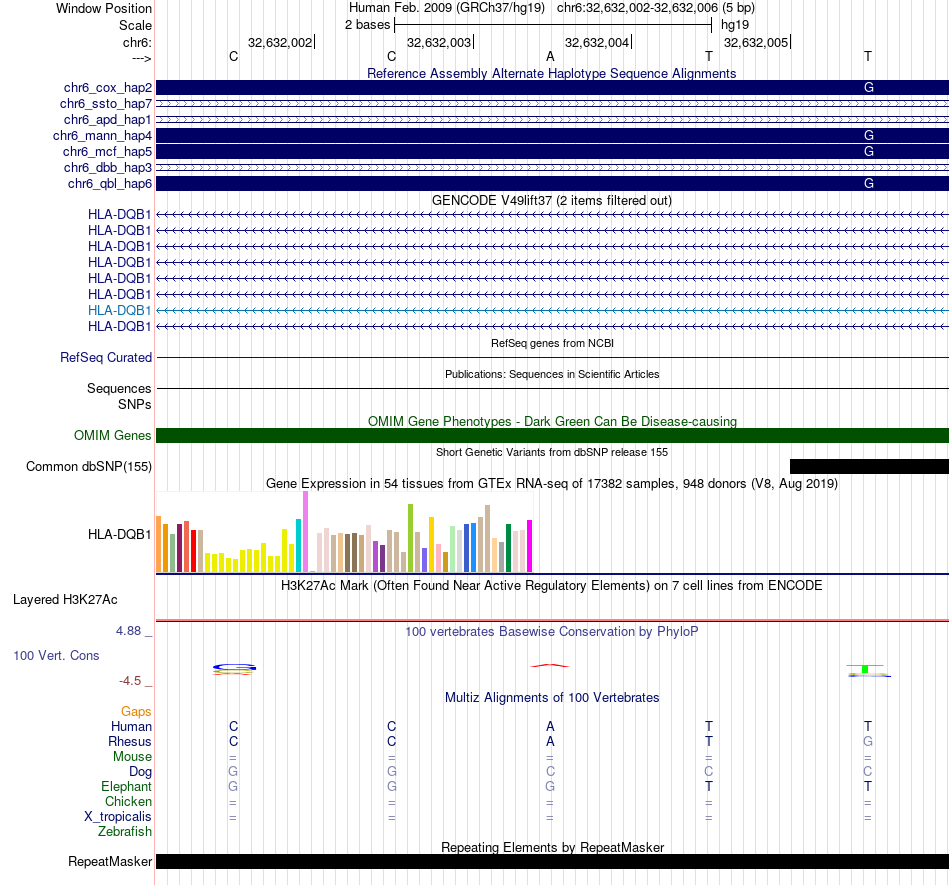Click the green conservation logo under last T
Viewport: 950px width, 885px height.
tap(865, 669)
